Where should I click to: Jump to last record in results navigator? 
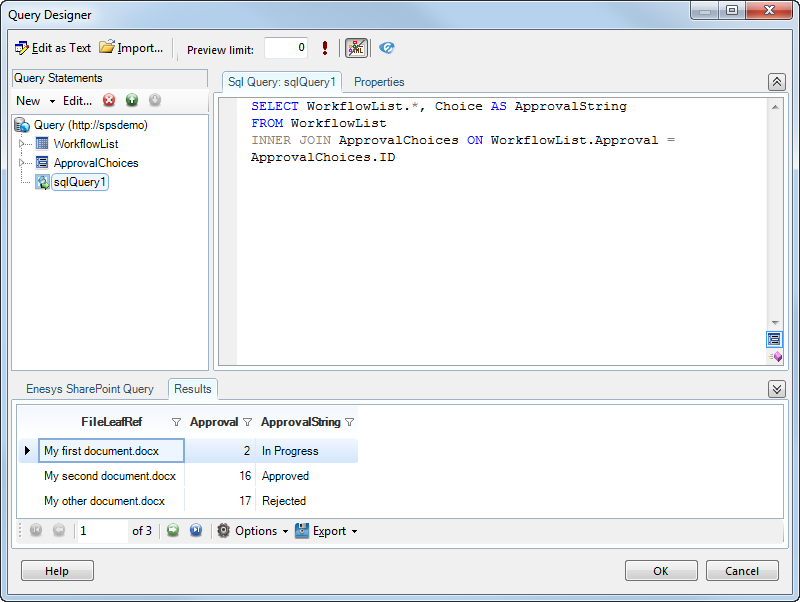click(196, 531)
